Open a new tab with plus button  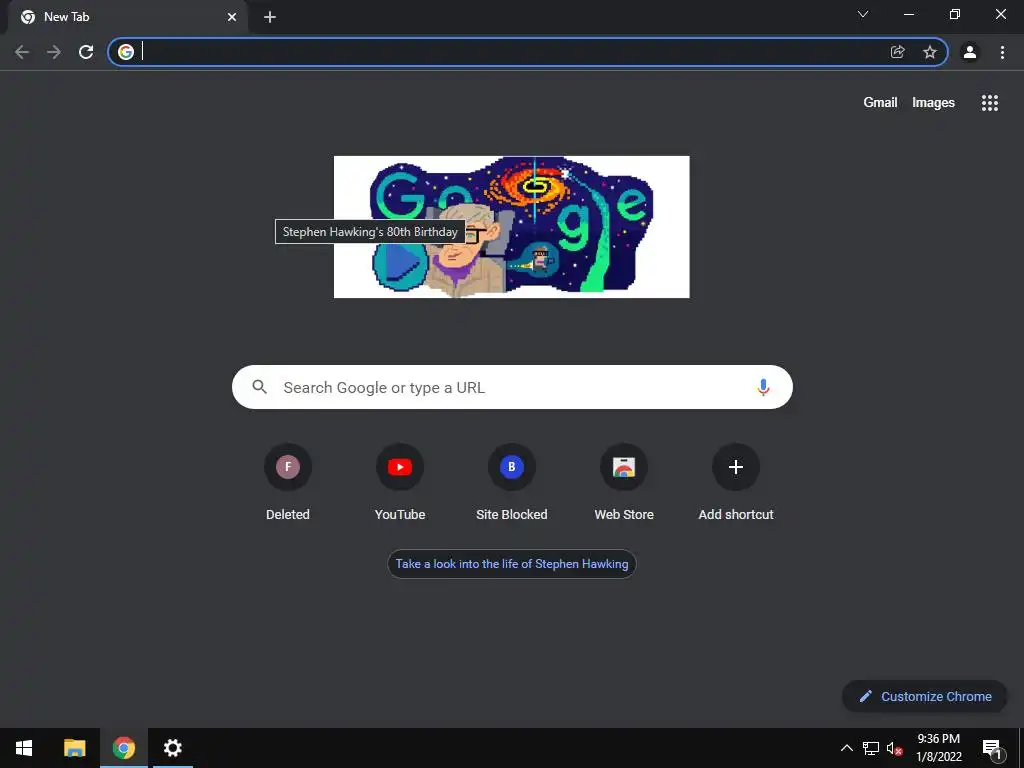tap(270, 17)
